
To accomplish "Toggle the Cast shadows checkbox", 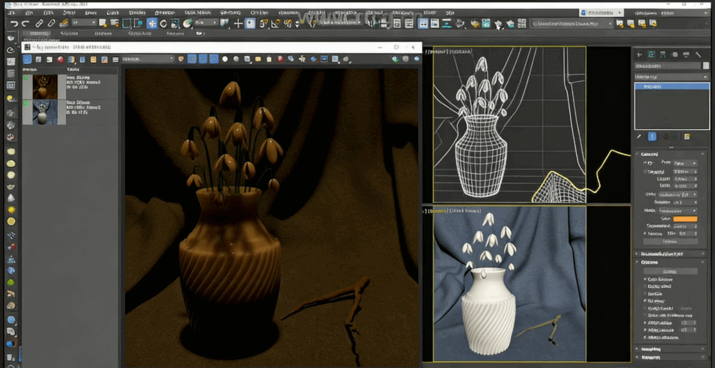I will 645,279.
